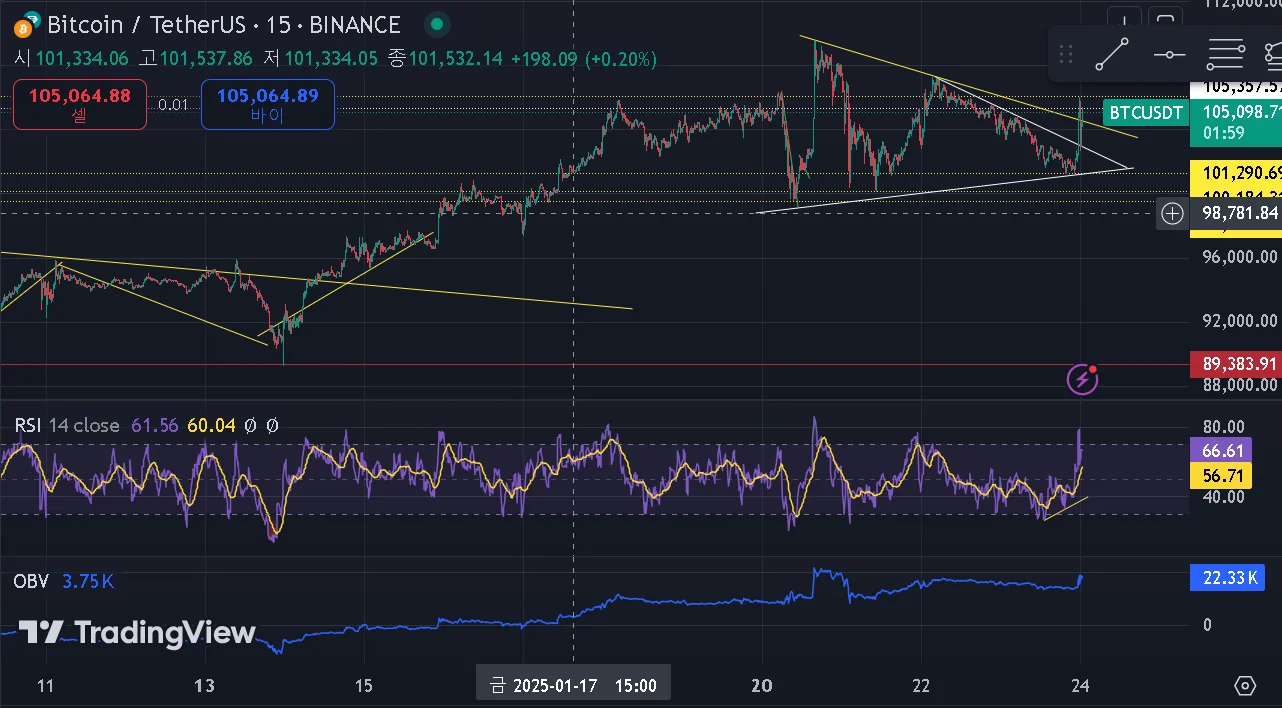1282x708 pixels.
Task: Click the 96,000.00 price axis label
Action: click(1238, 256)
